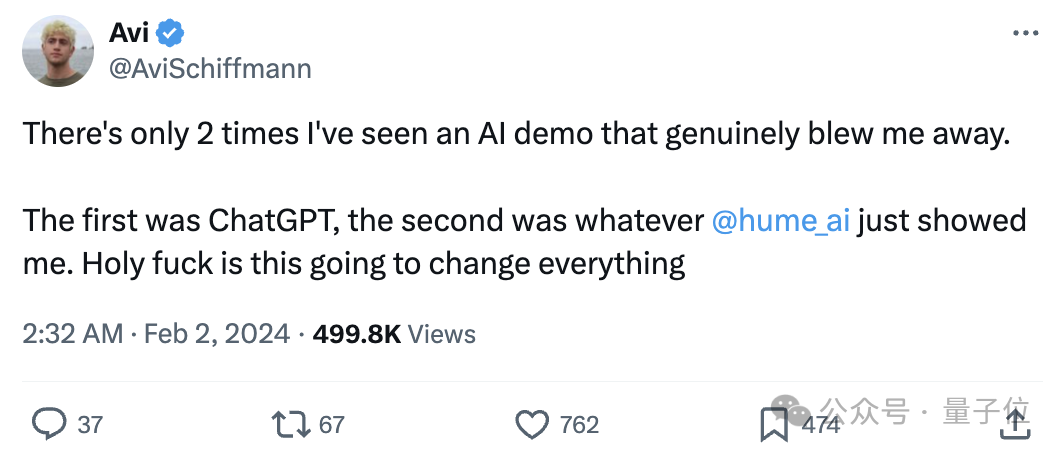Click the 67 reposts count
Viewport: 1064px width, 454px height.
click(x=332, y=425)
